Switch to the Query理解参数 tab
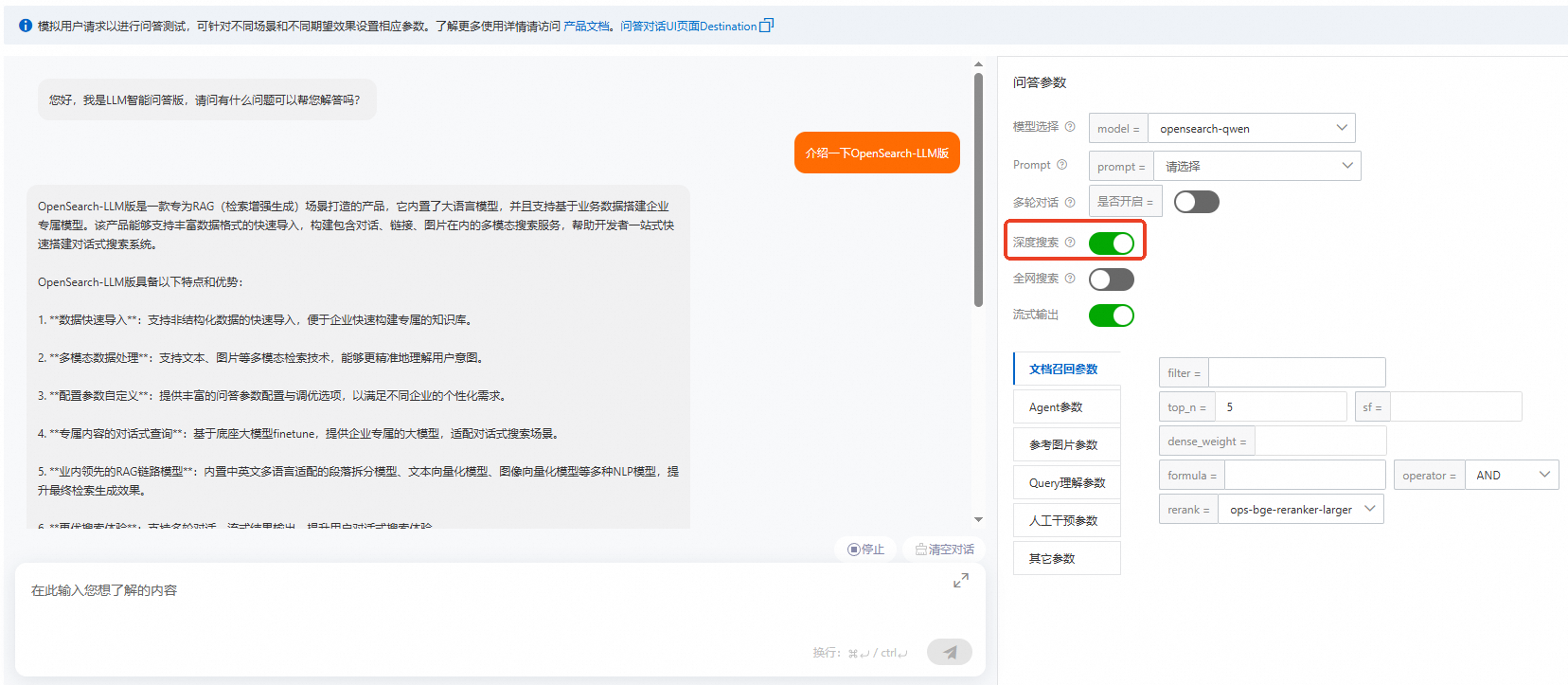The image size is (1568, 685). (x=1067, y=482)
